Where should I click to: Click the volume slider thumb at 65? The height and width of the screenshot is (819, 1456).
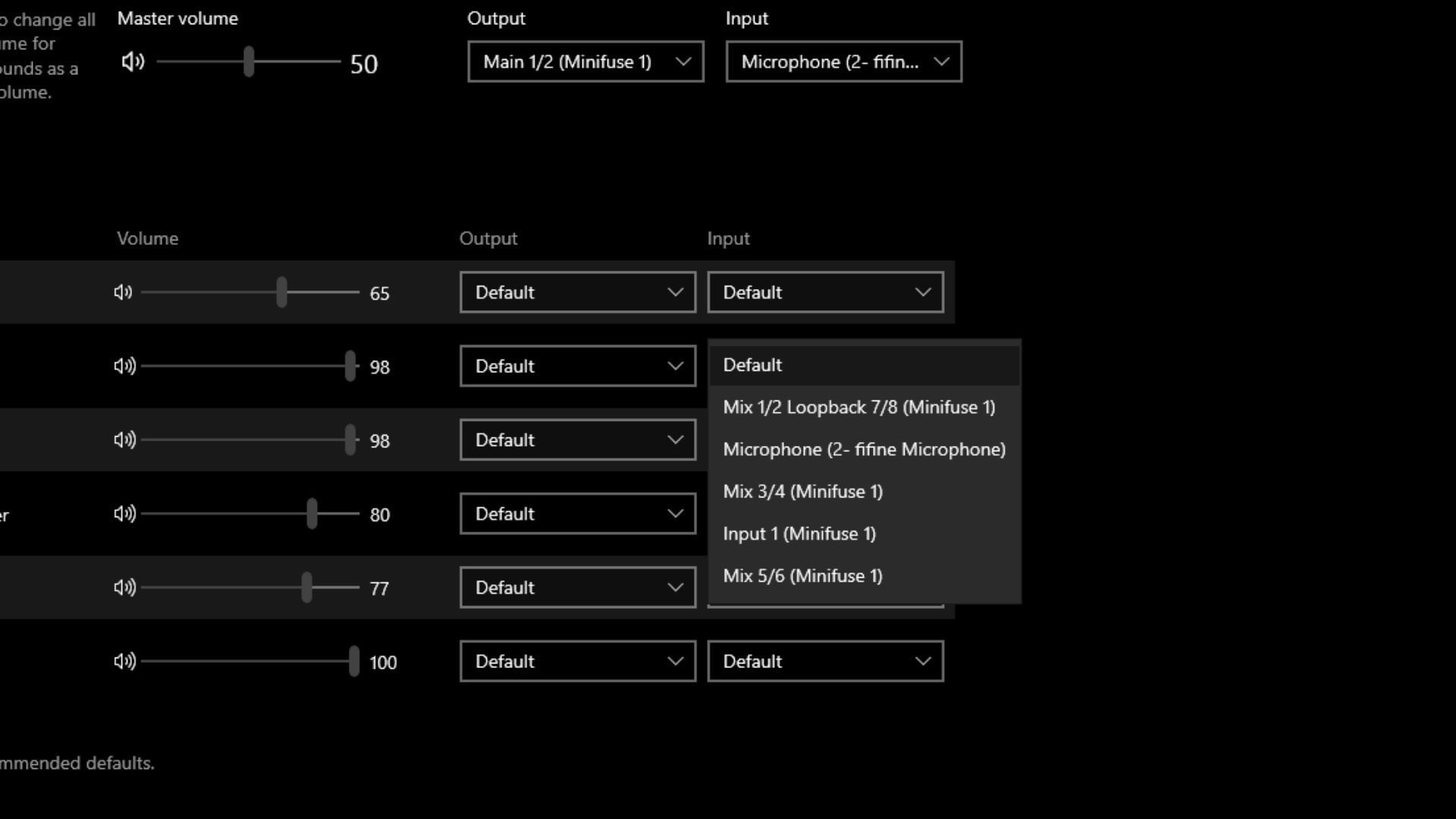tap(281, 293)
